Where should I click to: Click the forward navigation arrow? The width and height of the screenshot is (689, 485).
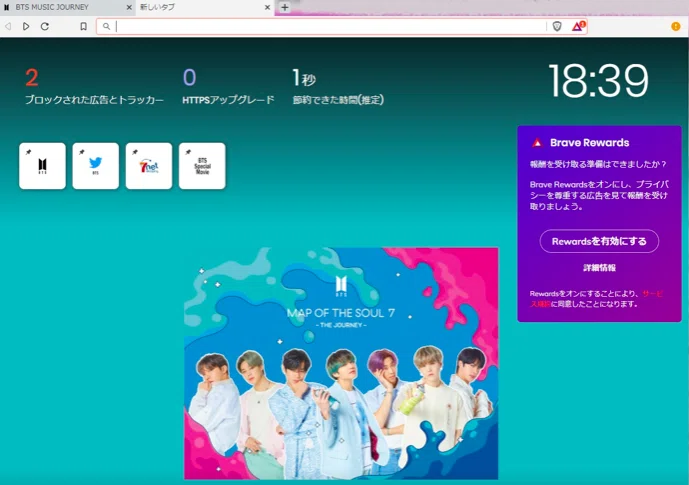(x=26, y=26)
